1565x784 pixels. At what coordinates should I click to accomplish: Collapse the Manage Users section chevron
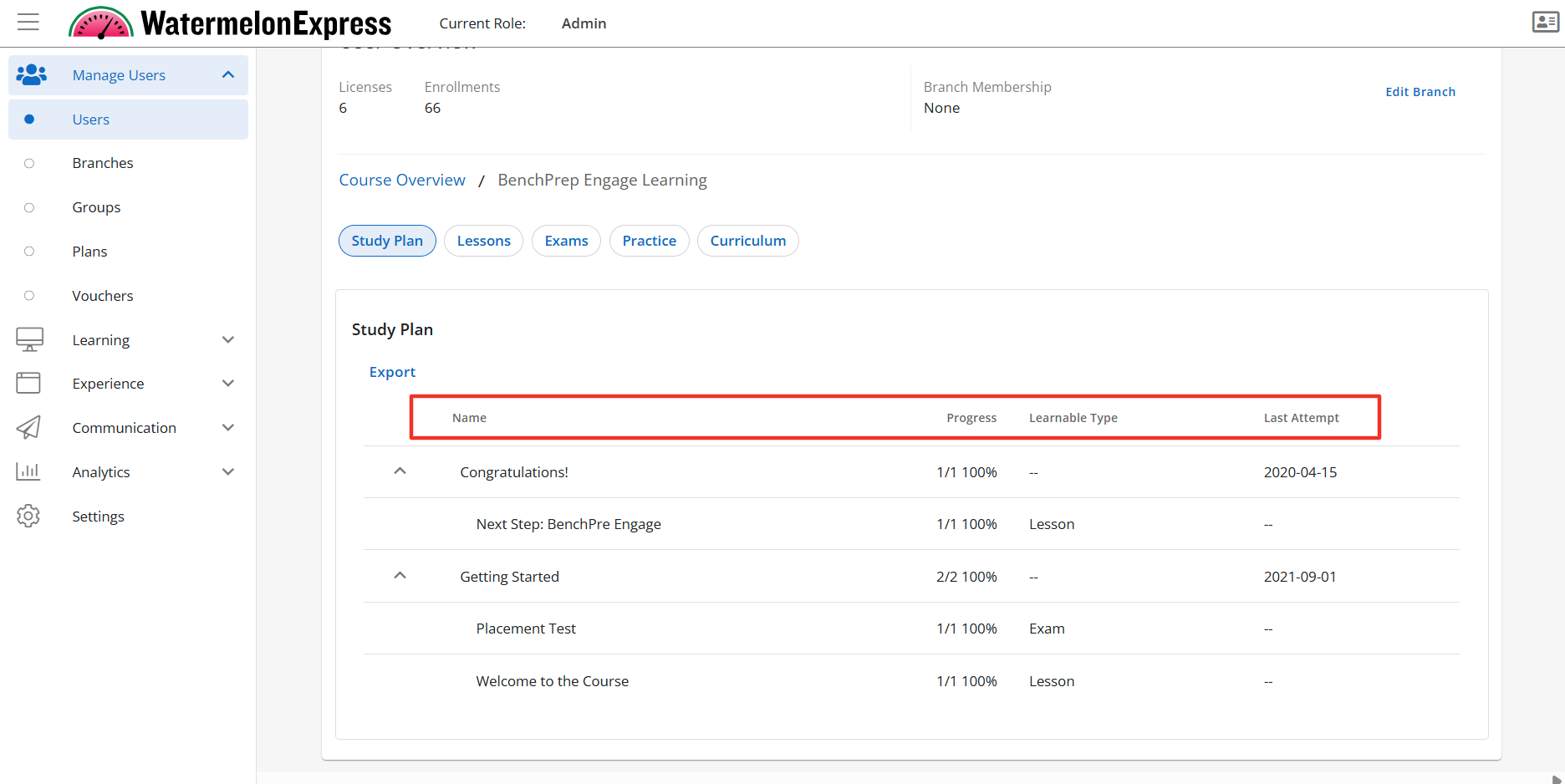(228, 75)
